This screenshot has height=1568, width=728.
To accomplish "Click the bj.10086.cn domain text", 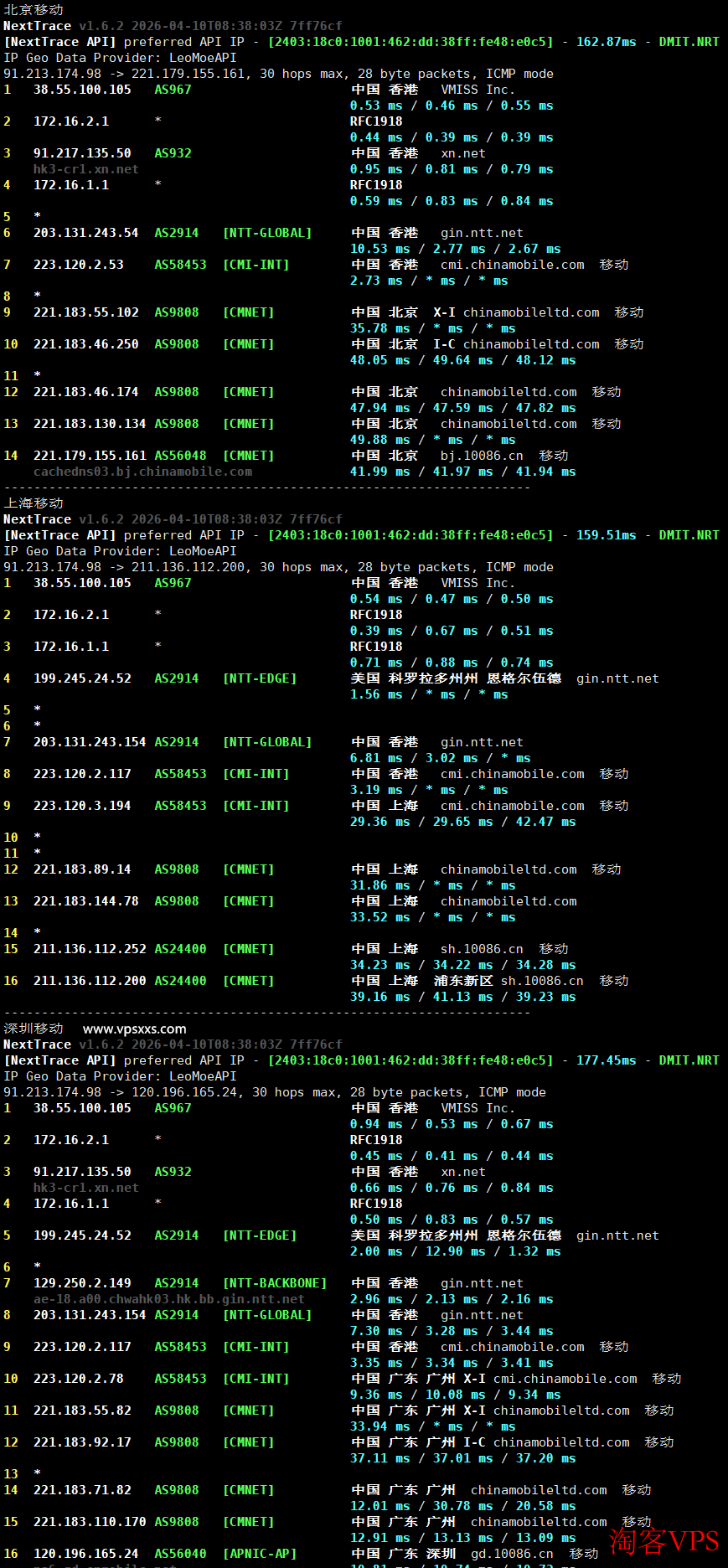I will pyautogui.click(x=482, y=456).
